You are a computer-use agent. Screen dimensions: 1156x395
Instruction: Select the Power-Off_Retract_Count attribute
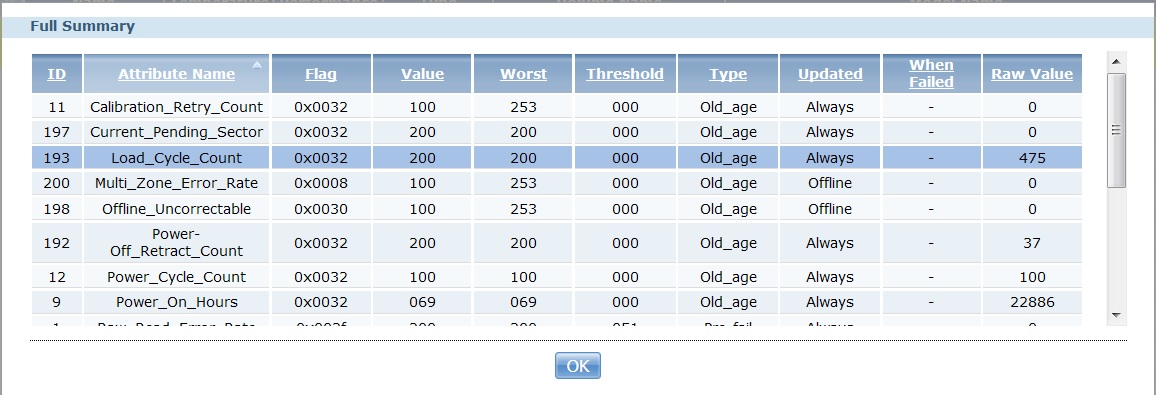point(176,242)
